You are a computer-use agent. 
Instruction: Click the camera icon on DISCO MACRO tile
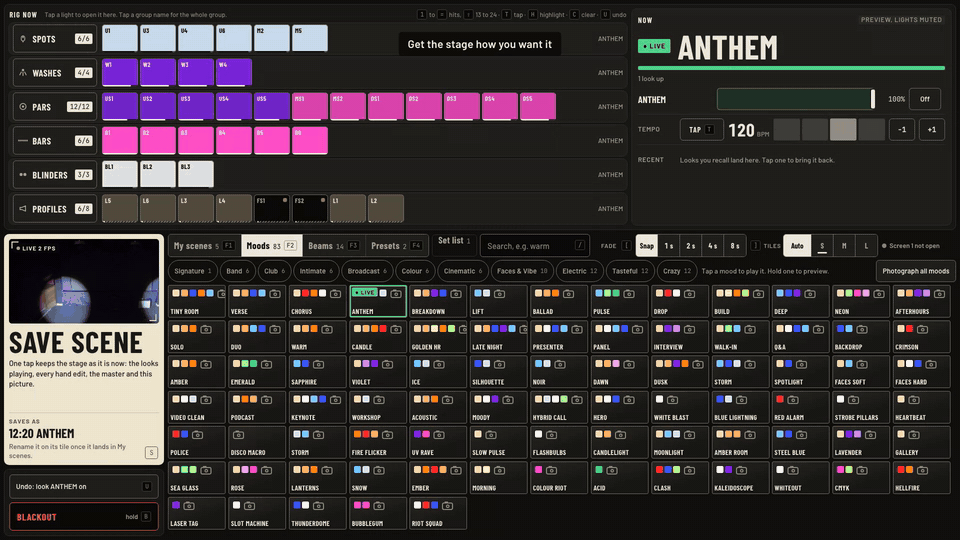click(238, 435)
